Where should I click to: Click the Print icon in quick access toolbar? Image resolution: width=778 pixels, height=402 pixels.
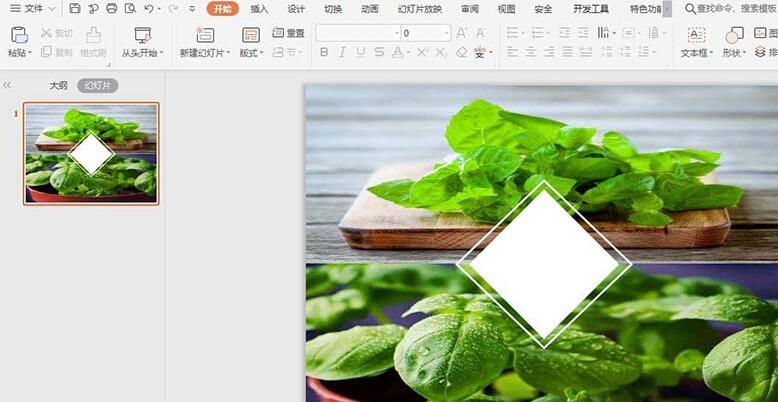(x=112, y=8)
